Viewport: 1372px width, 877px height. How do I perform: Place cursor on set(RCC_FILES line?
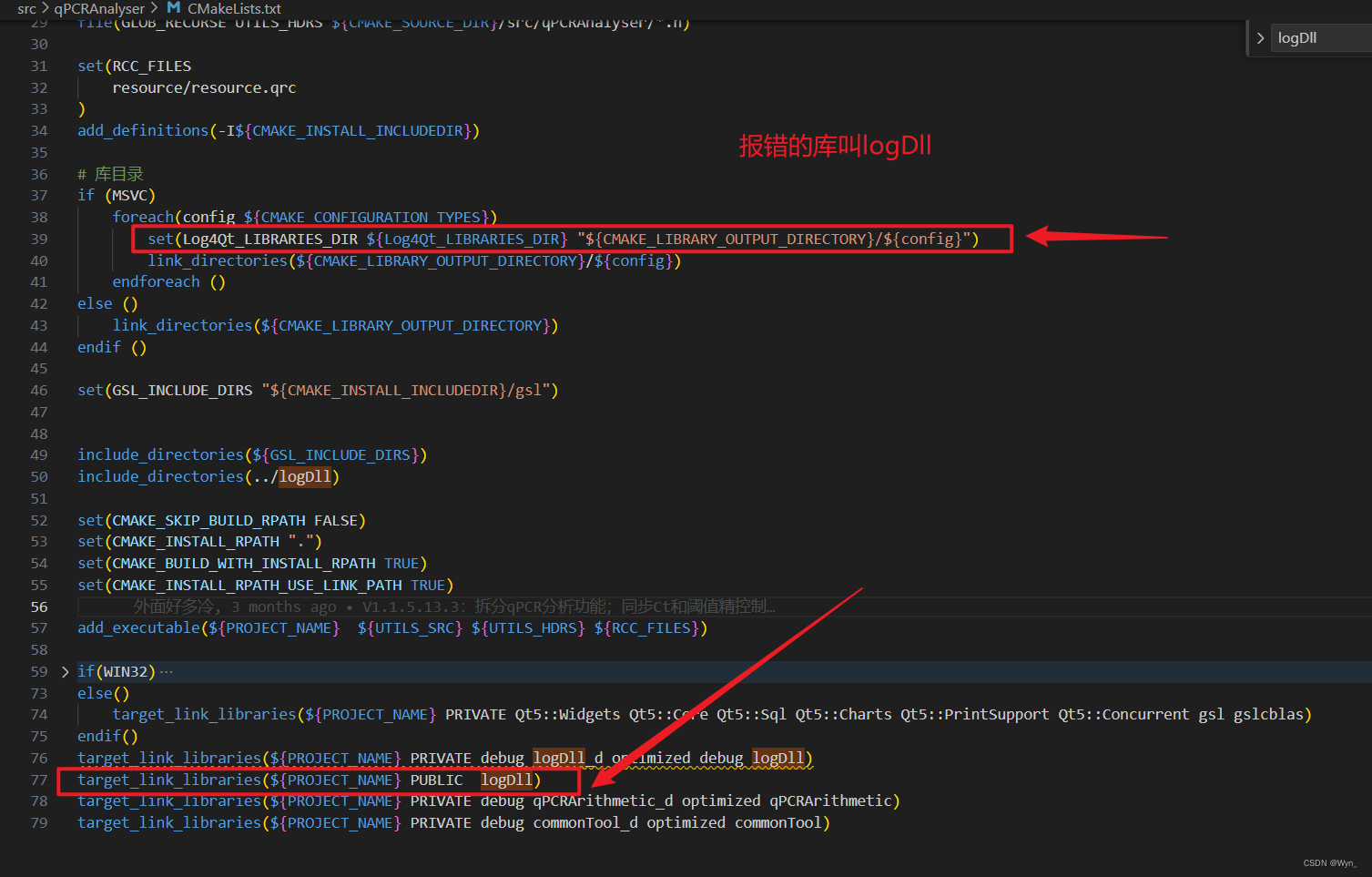[x=135, y=66]
